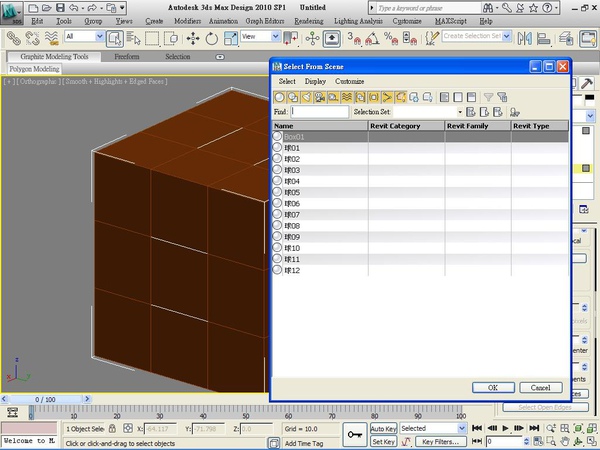Open the Key Filters button

[x=441, y=442]
